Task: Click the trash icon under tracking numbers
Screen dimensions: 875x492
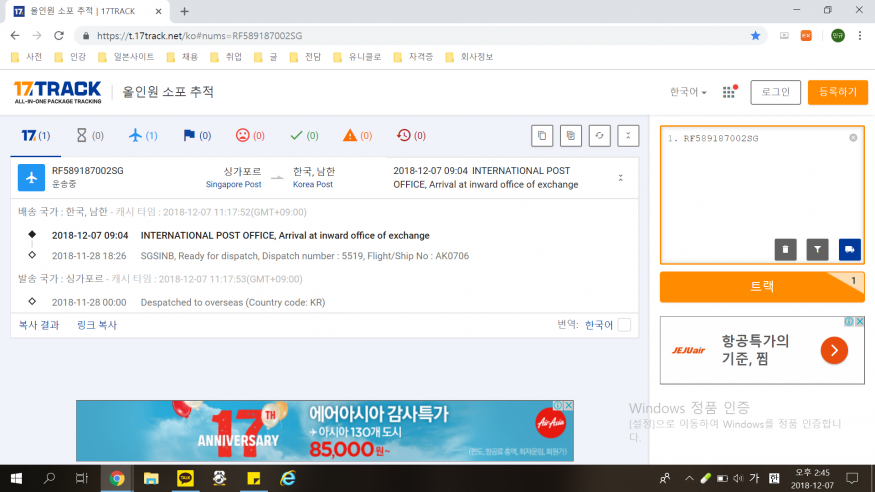Action: coord(785,249)
